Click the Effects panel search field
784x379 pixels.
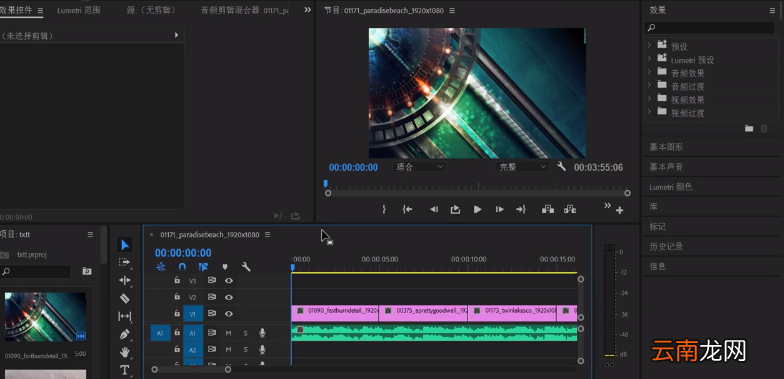point(710,28)
